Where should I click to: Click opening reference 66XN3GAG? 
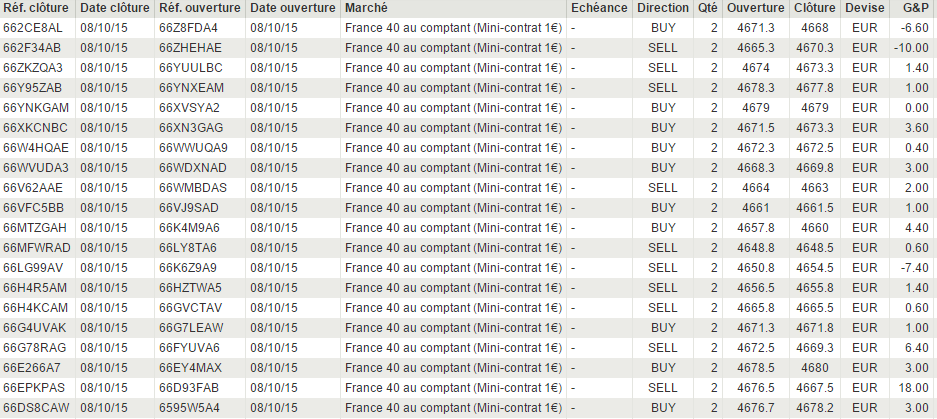pos(190,128)
